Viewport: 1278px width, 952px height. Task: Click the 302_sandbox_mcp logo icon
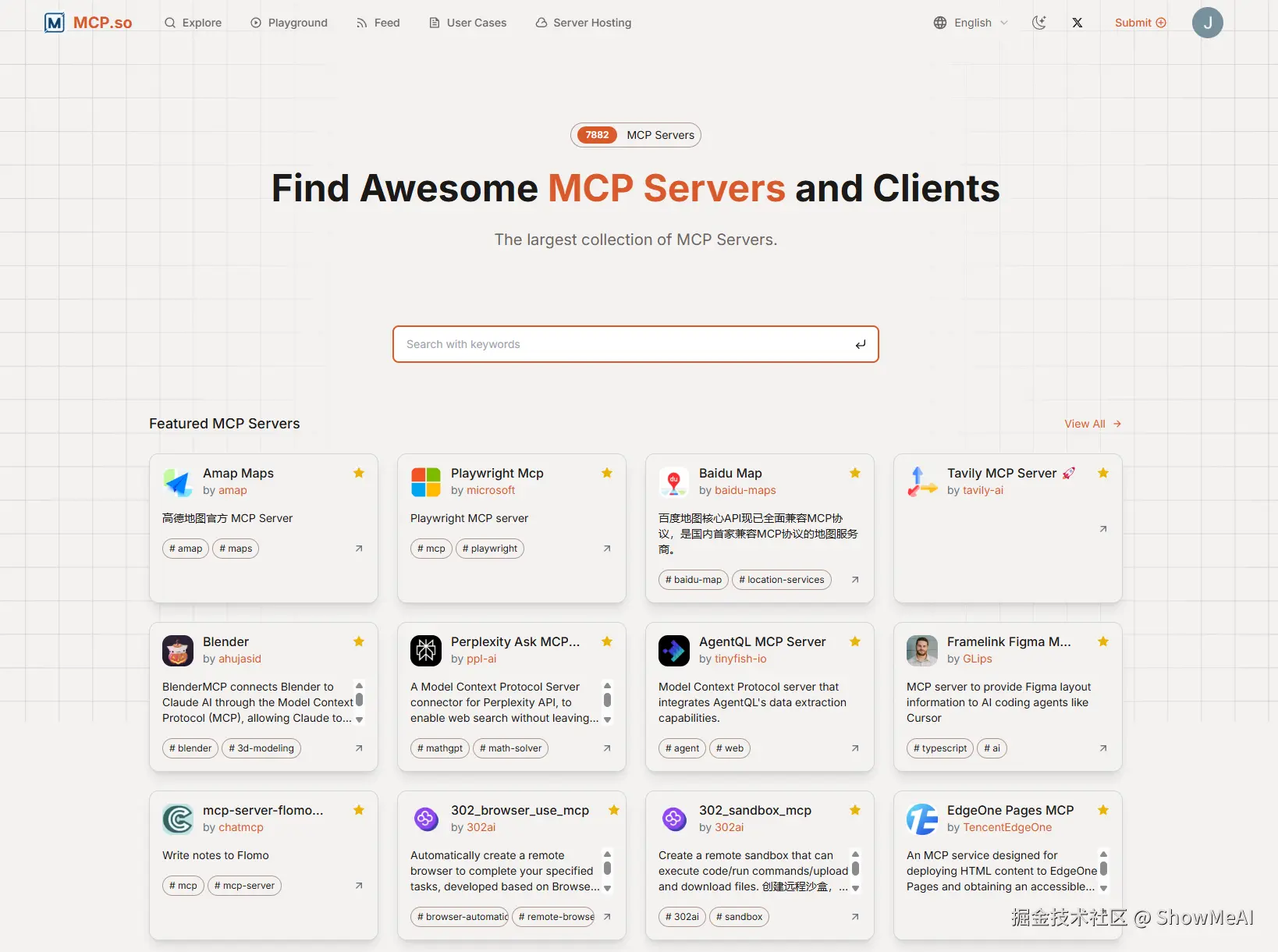pos(674,819)
